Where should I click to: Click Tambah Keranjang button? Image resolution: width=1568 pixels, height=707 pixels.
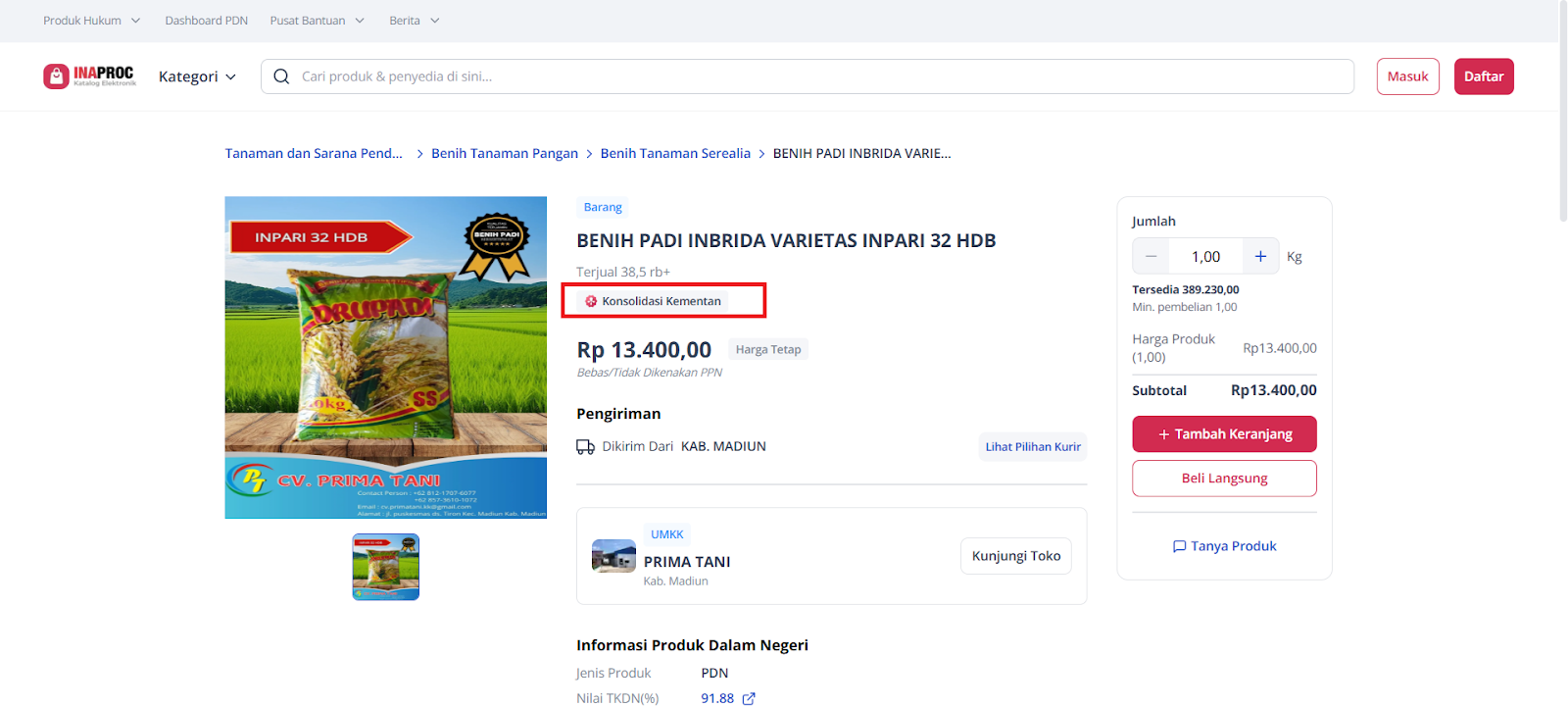(x=1225, y=434)
